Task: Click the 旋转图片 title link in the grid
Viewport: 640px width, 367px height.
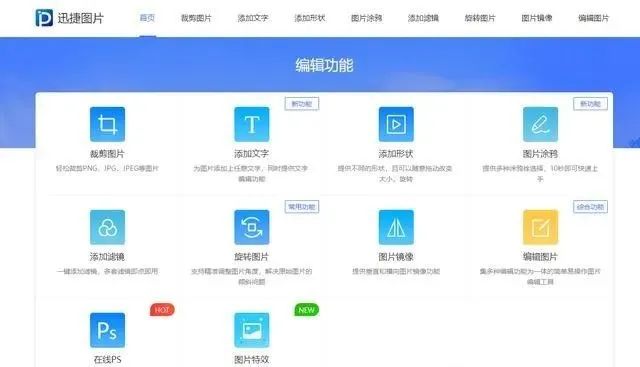Action: pos(251,257)
